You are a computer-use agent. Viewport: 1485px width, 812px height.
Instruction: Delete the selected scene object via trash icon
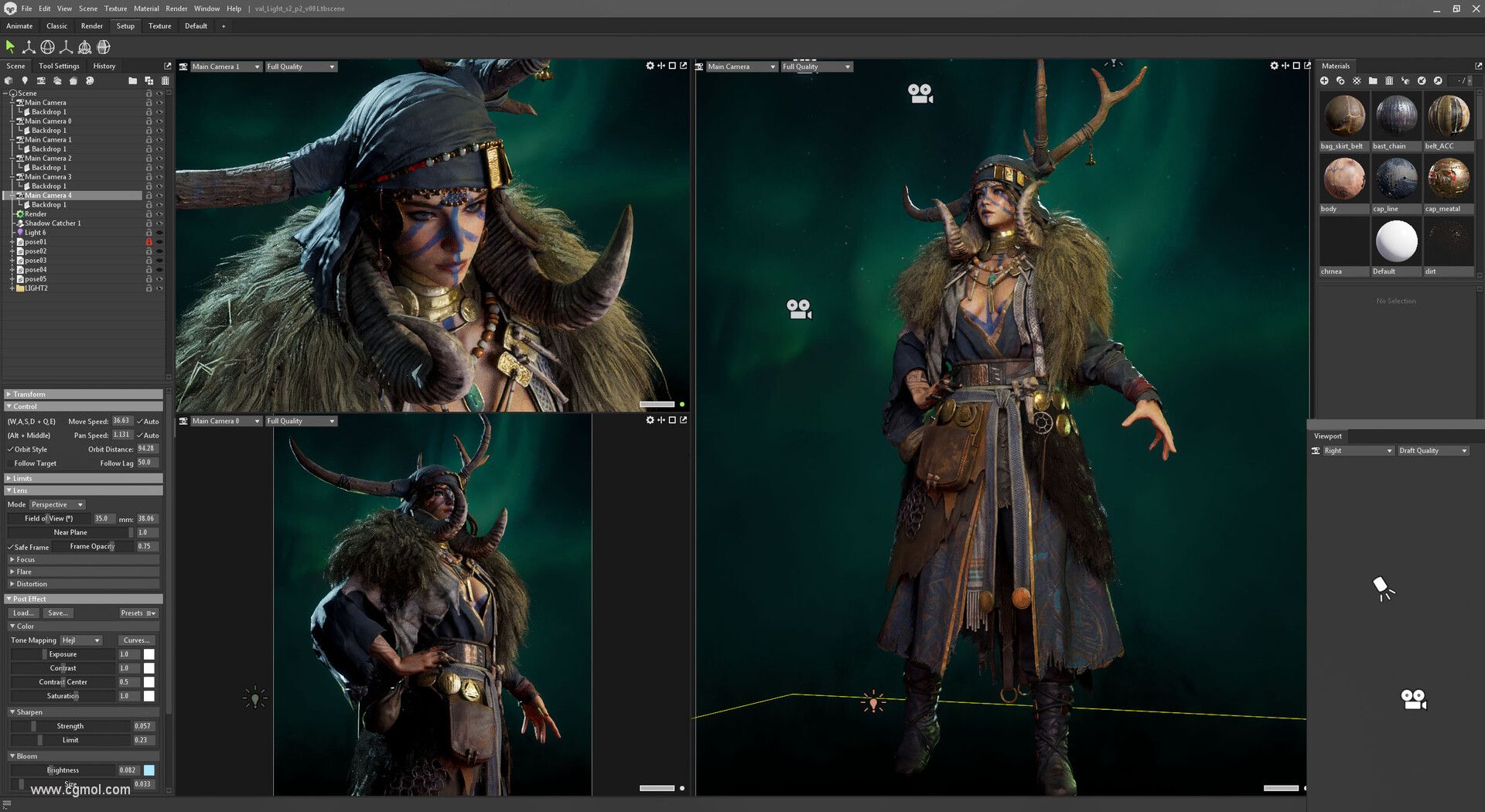(165, 80)
